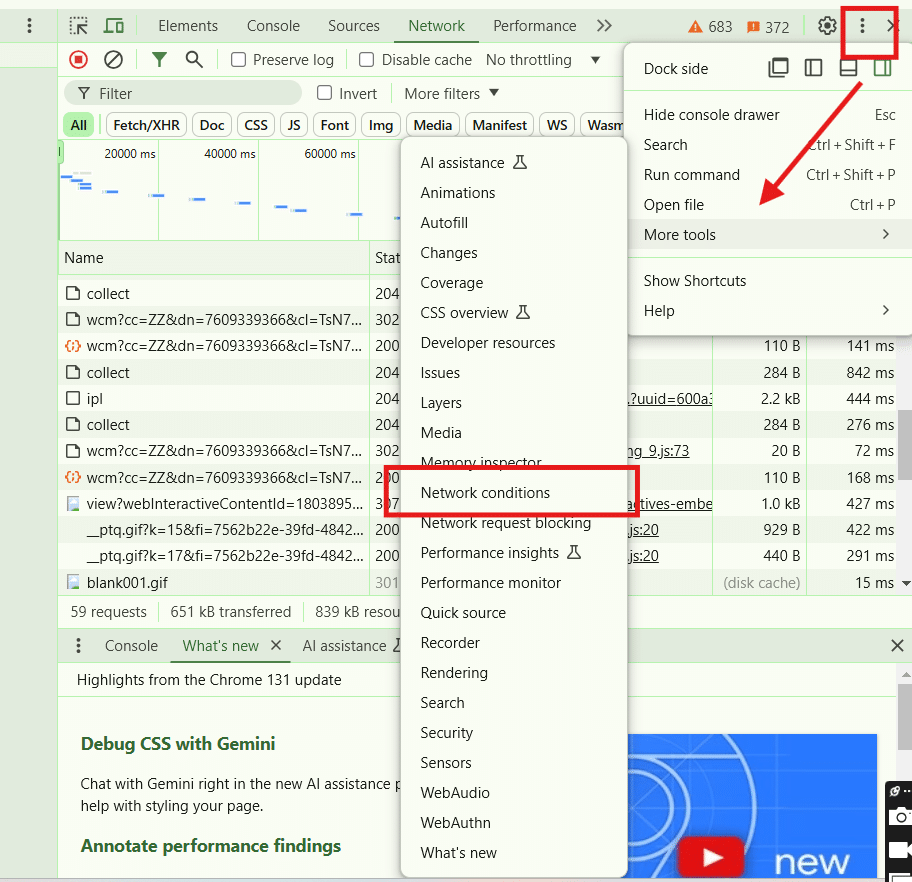Filter requests by Fetch/XHR

(x=145, y=125)
